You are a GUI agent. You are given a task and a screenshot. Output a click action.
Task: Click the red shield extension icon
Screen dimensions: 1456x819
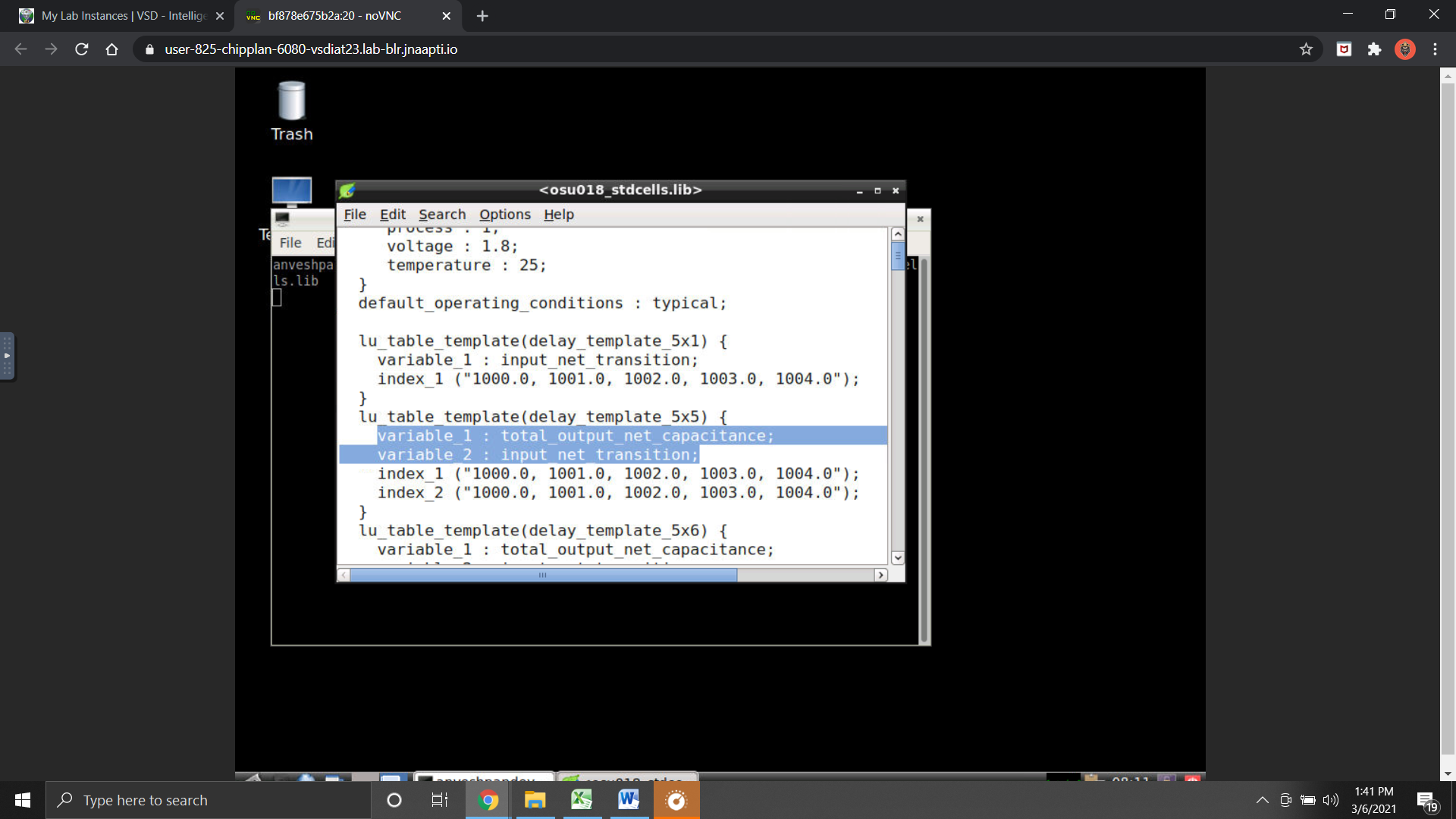pyautogui.click(x=1344, y=49)
